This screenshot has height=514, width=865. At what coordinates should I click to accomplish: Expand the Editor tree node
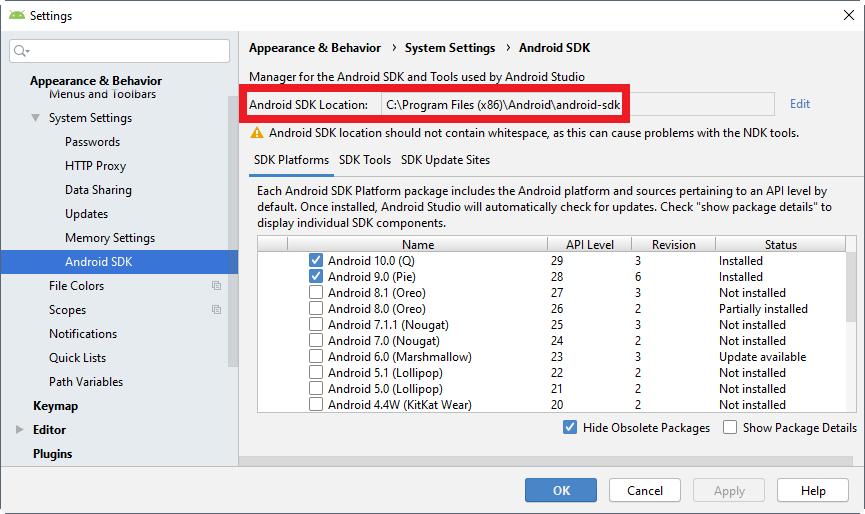[x=20, y=429]
